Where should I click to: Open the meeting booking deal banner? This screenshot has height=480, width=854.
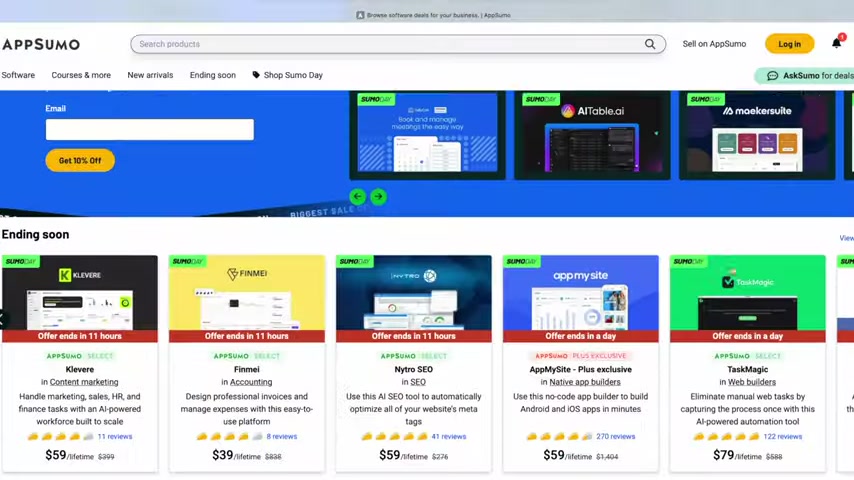click(428, 135)
